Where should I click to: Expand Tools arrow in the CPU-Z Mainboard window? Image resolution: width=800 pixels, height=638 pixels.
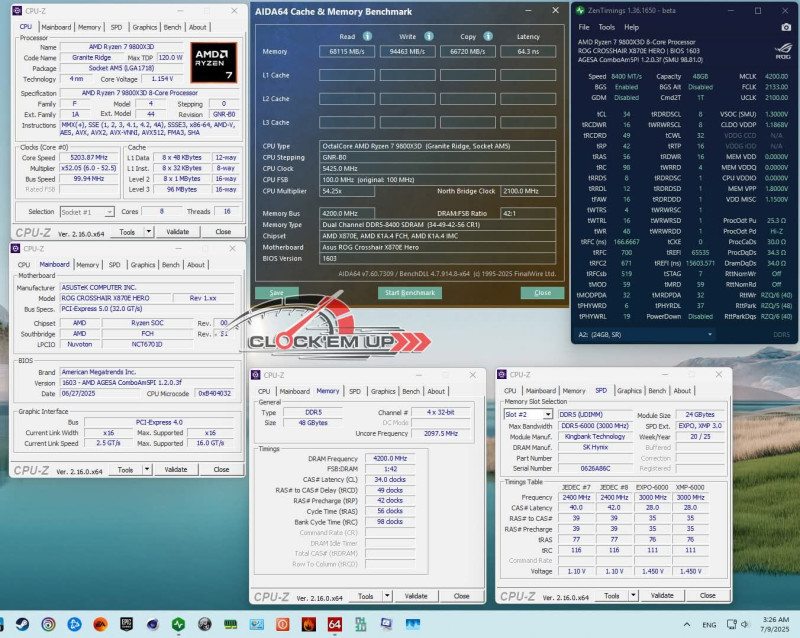[x=146, y=470]
